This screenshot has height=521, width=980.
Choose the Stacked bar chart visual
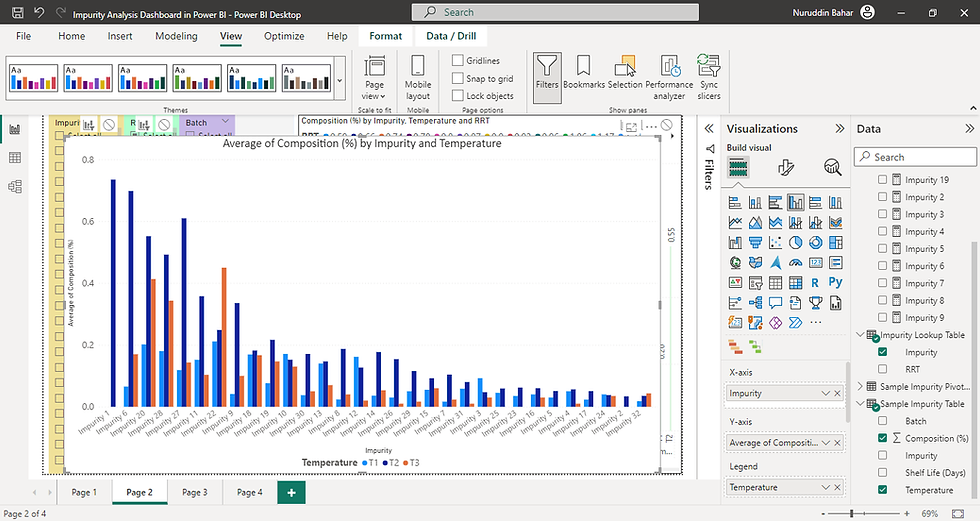[736, 202]
